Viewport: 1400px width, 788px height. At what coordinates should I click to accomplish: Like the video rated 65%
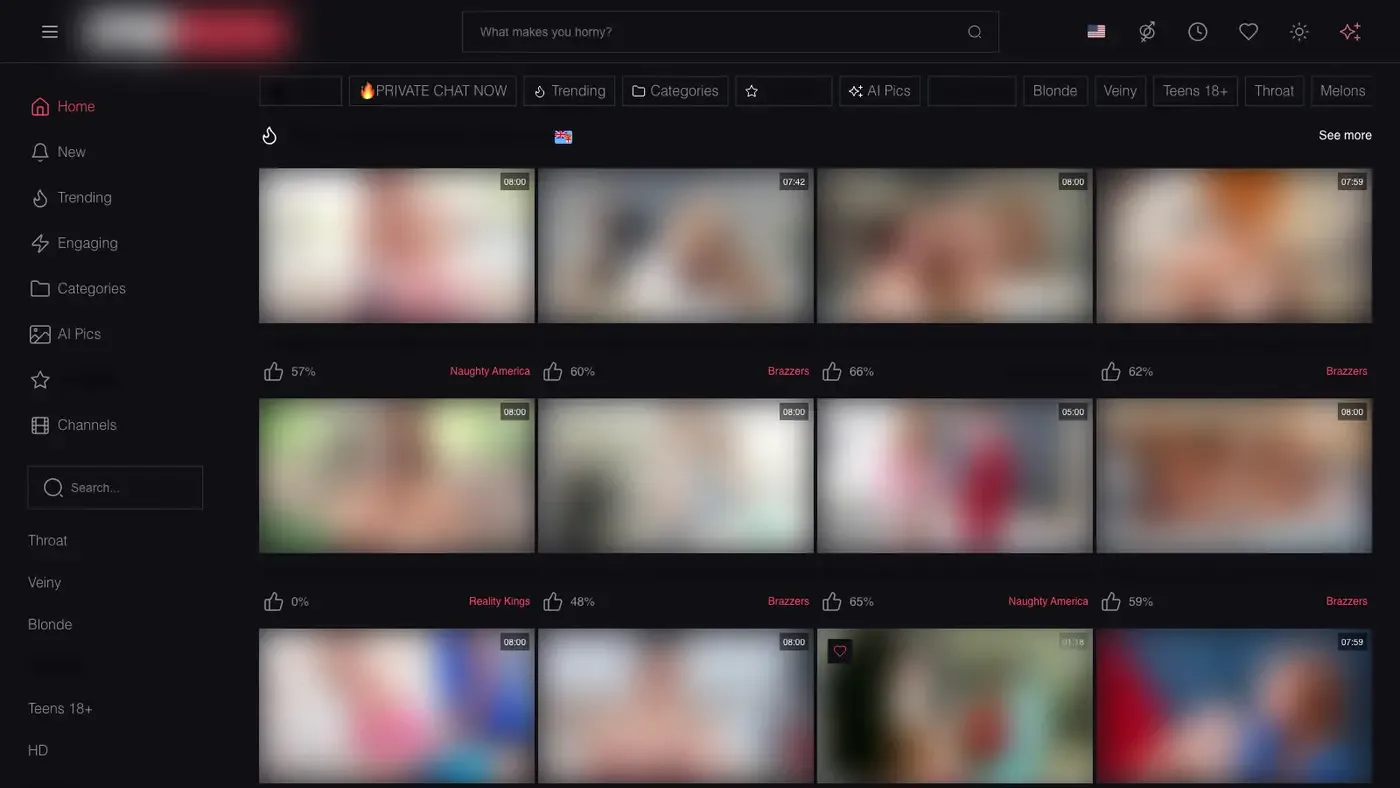point(831,601)
